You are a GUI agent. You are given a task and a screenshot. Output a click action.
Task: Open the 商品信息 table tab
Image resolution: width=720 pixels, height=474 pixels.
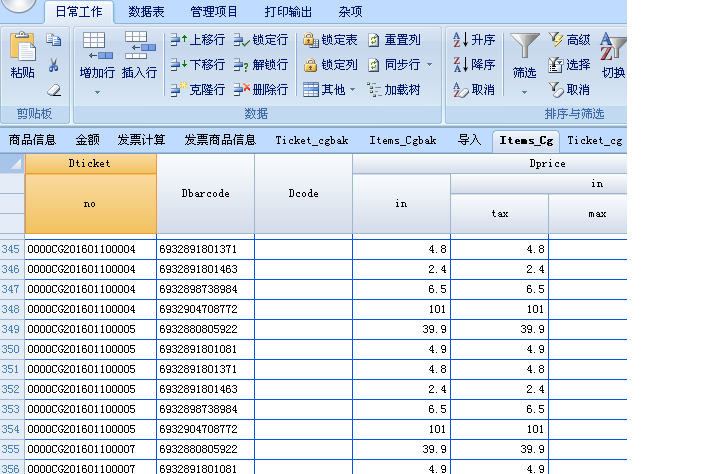tap(32, 140)
